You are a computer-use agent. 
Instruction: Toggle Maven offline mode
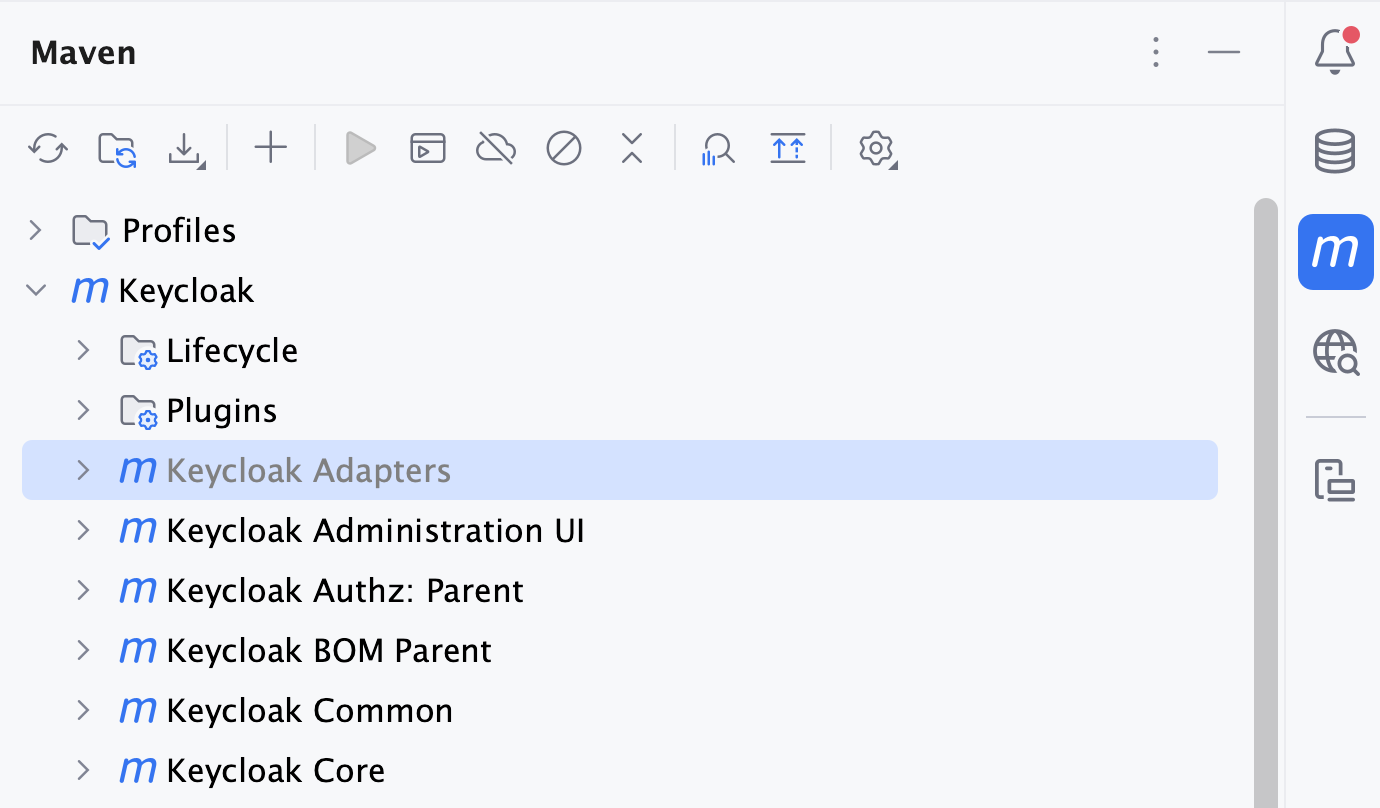pyautogui.click(x=495, y=148)
